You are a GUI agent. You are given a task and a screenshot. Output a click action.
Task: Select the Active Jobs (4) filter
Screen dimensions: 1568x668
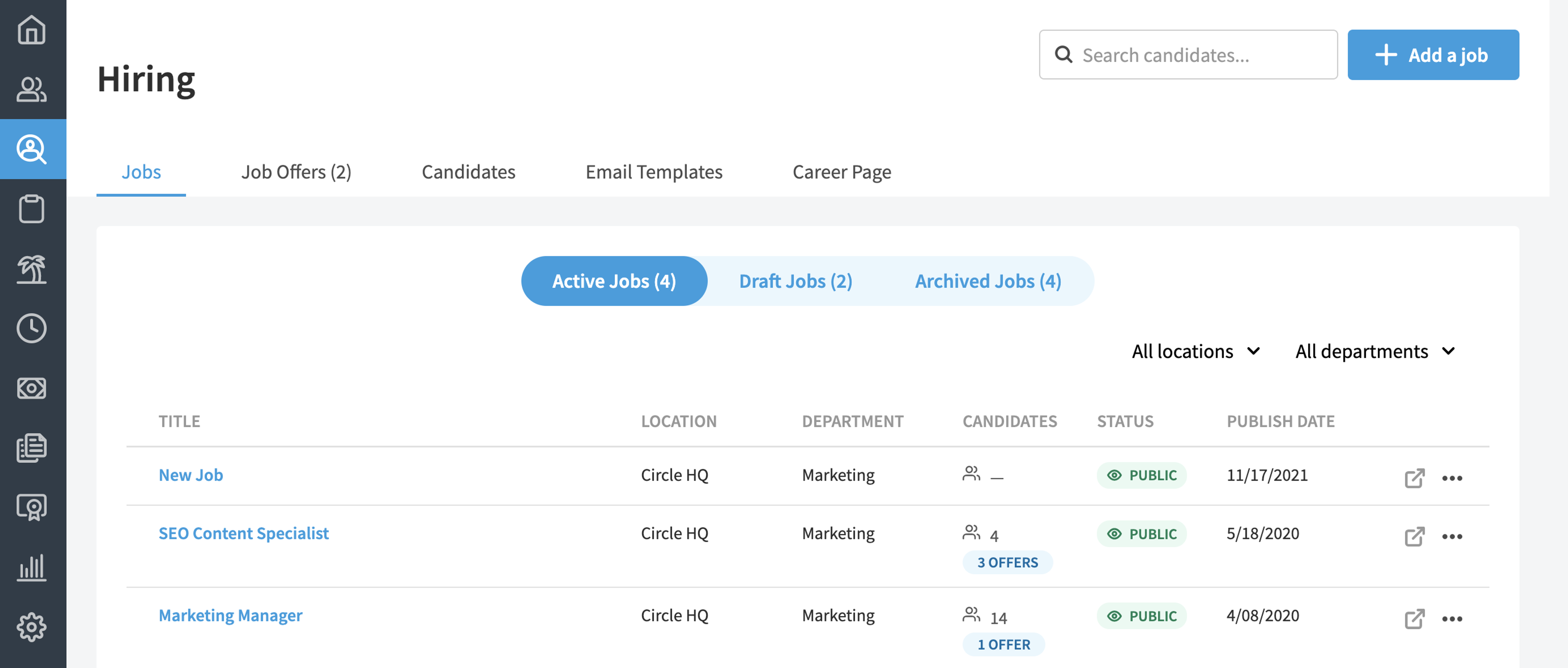(614, 281)
